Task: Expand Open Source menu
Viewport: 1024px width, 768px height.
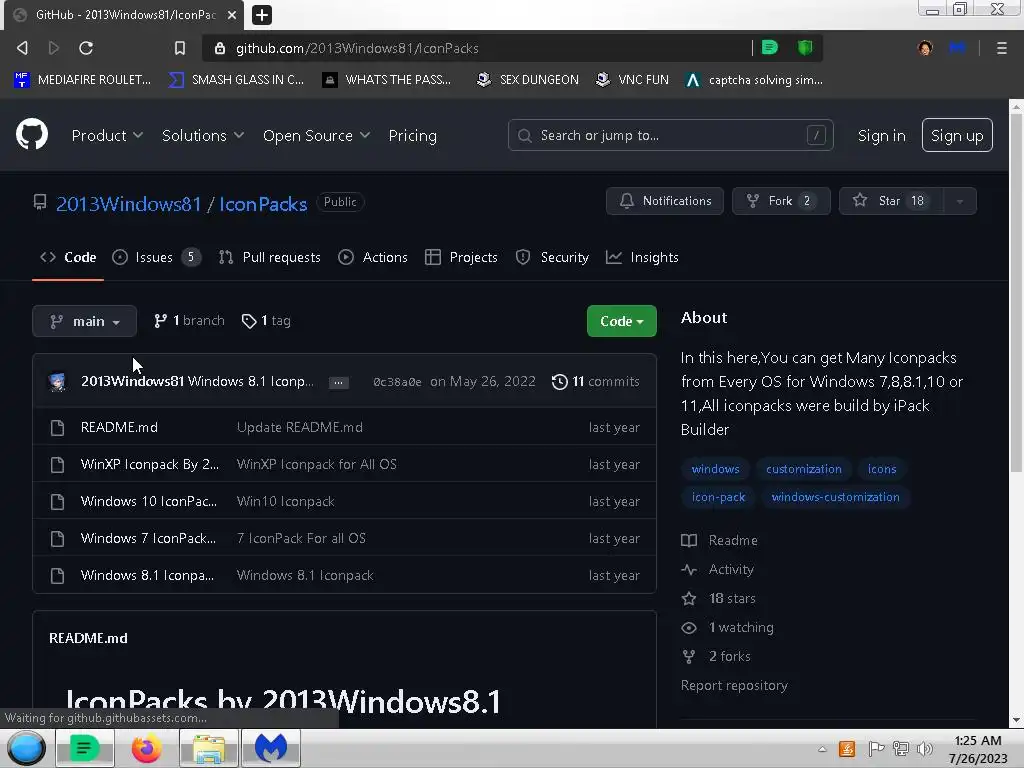Action: [317, 135]
